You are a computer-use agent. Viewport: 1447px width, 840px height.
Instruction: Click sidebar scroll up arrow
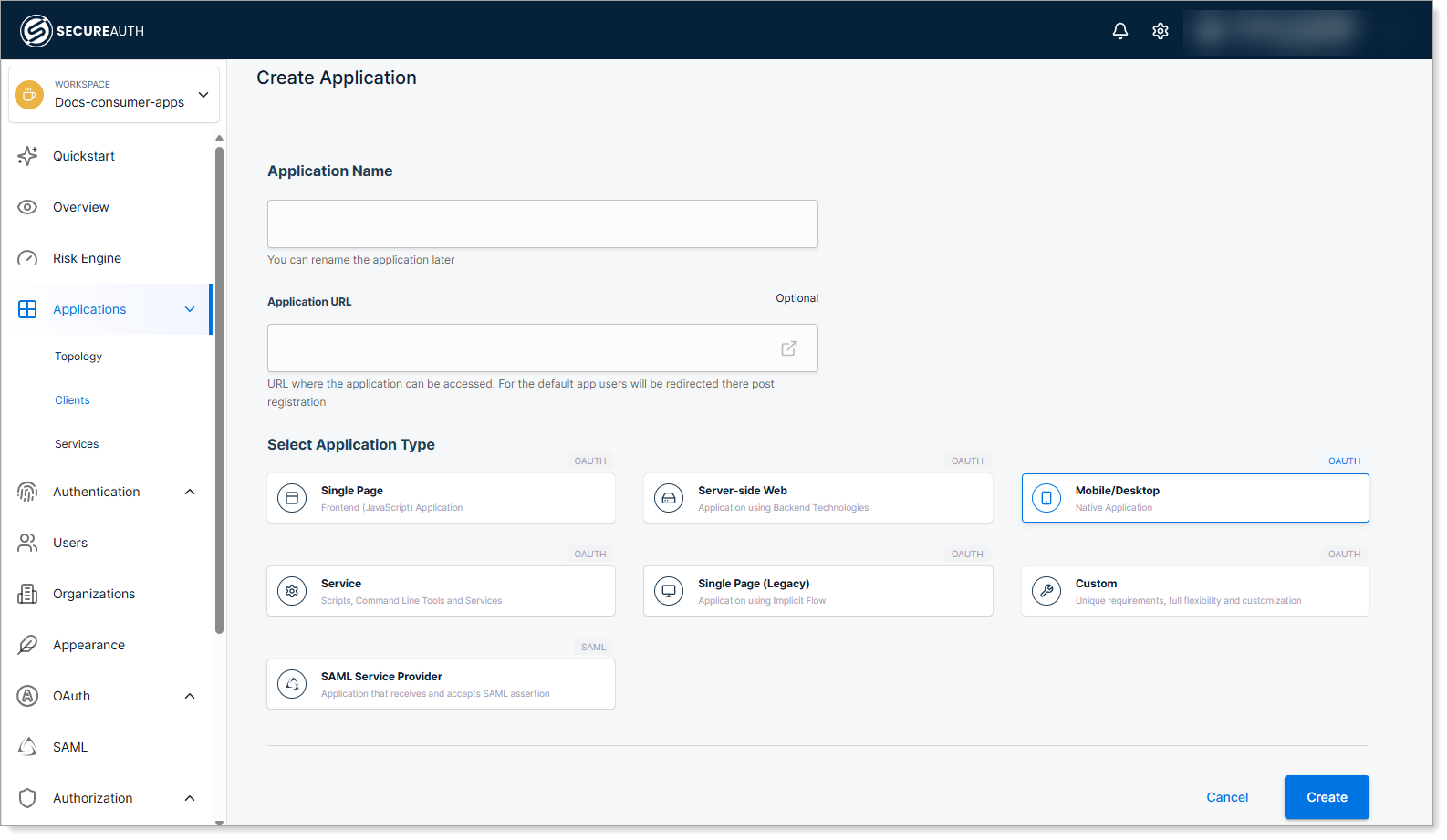(x=219, y=139)
